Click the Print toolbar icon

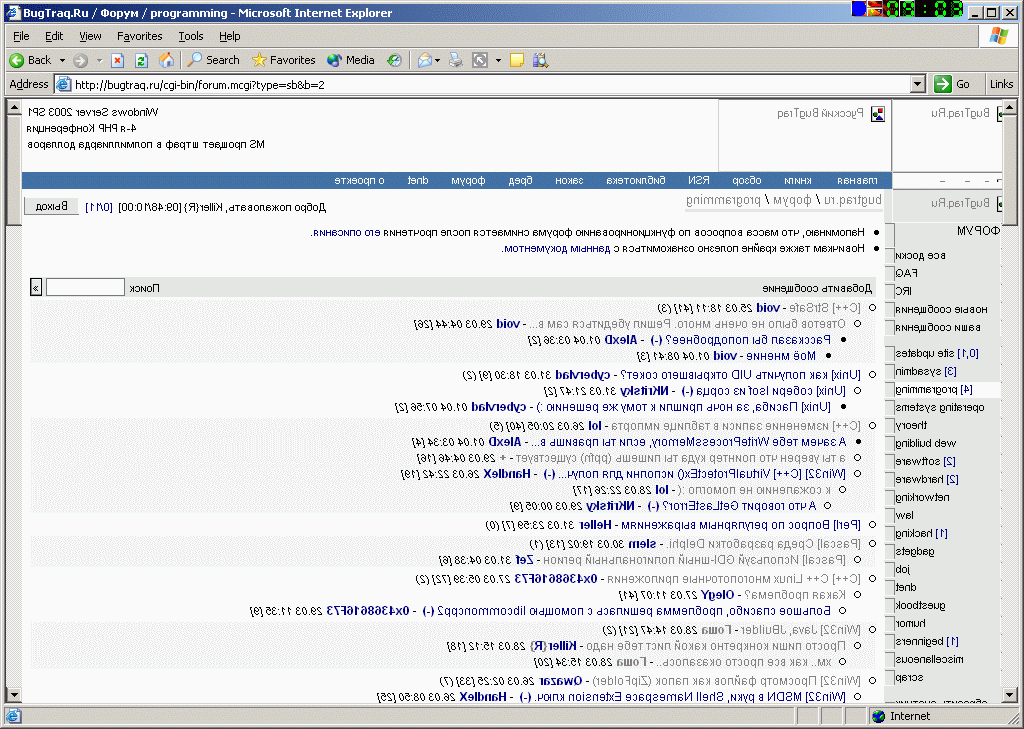pyautogui.click(x=456, y=60)
